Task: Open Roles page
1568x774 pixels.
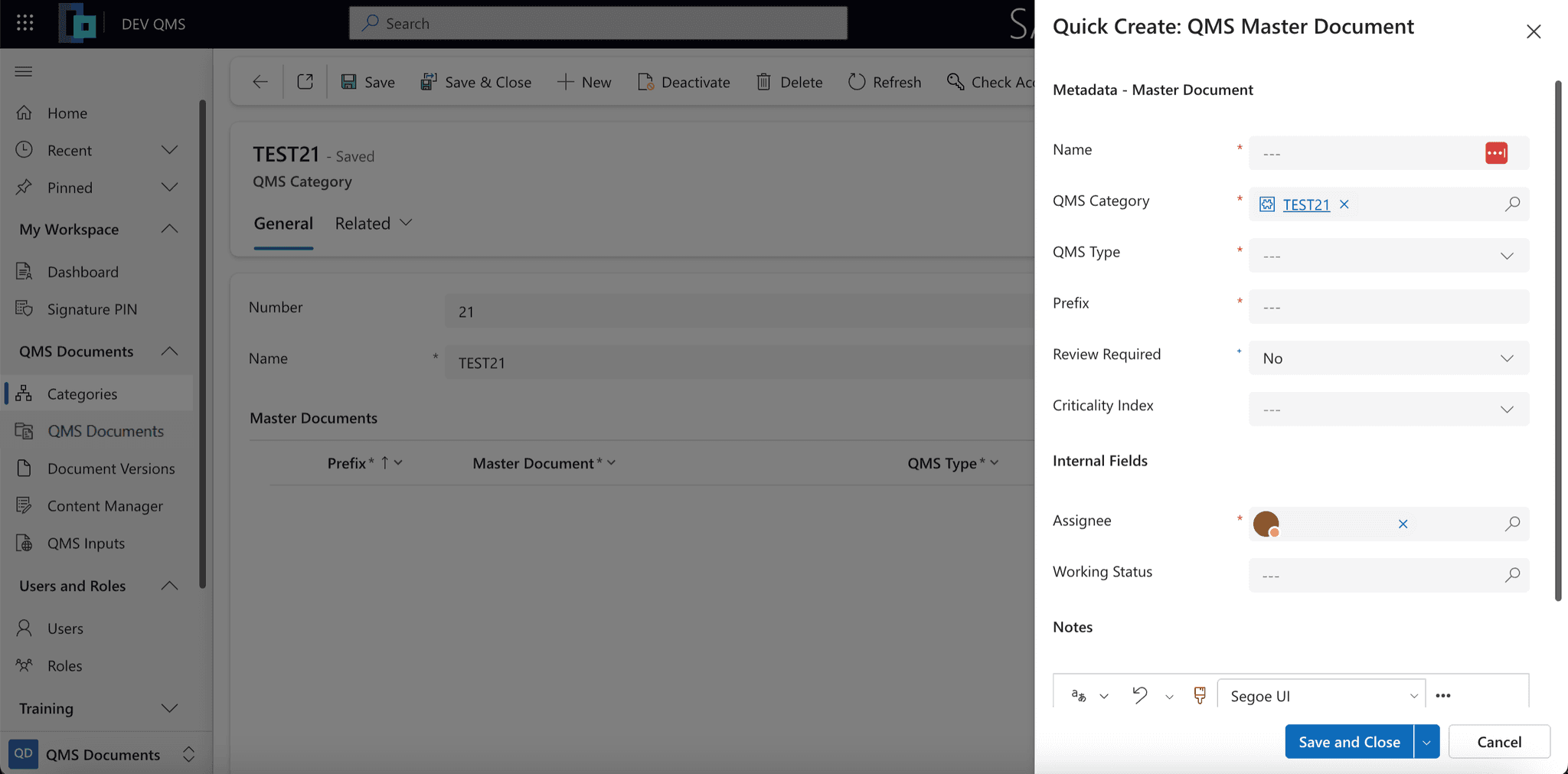Action: [x=96, y=666]
